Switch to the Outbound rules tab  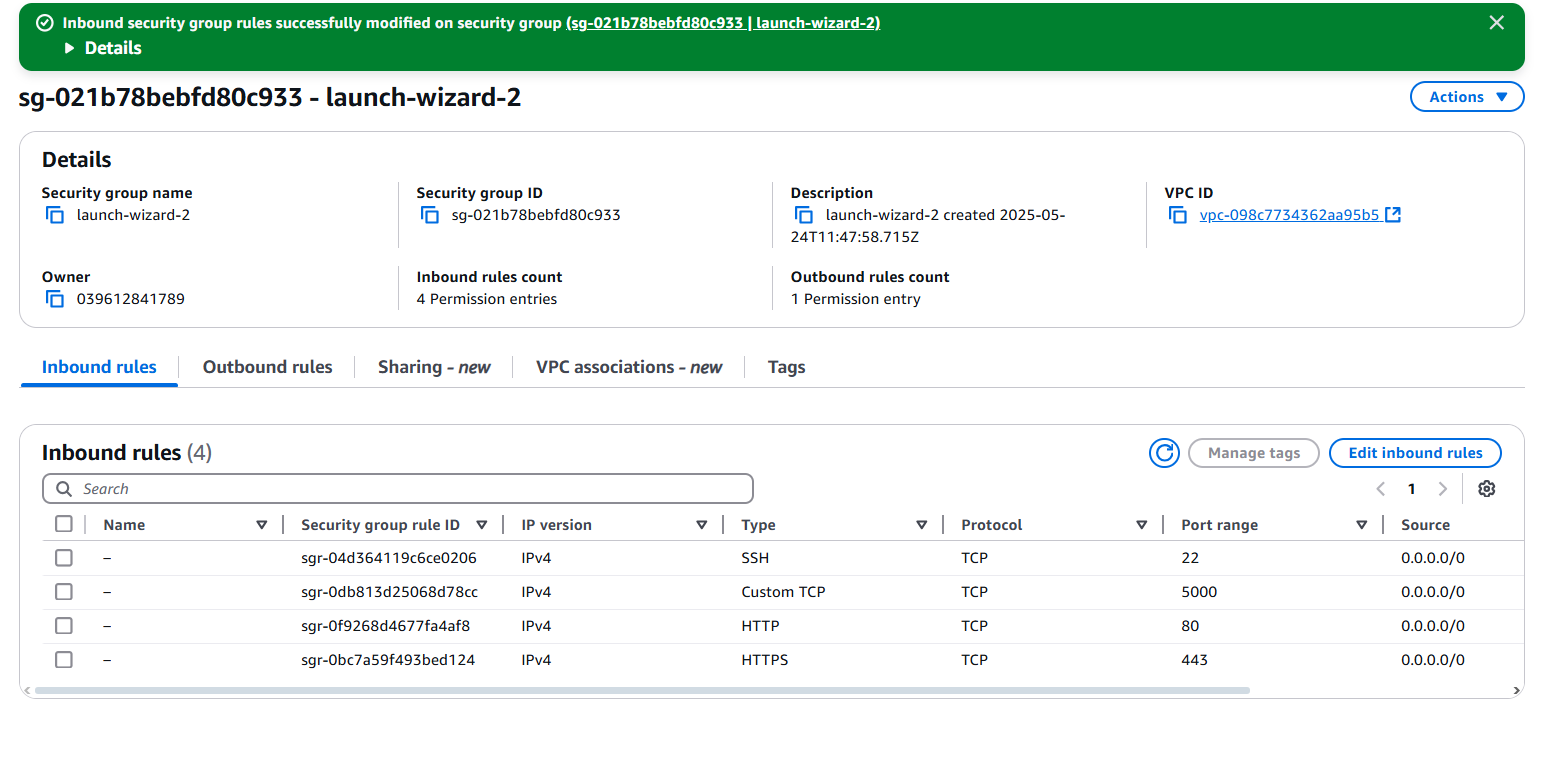tap(267, 367)
